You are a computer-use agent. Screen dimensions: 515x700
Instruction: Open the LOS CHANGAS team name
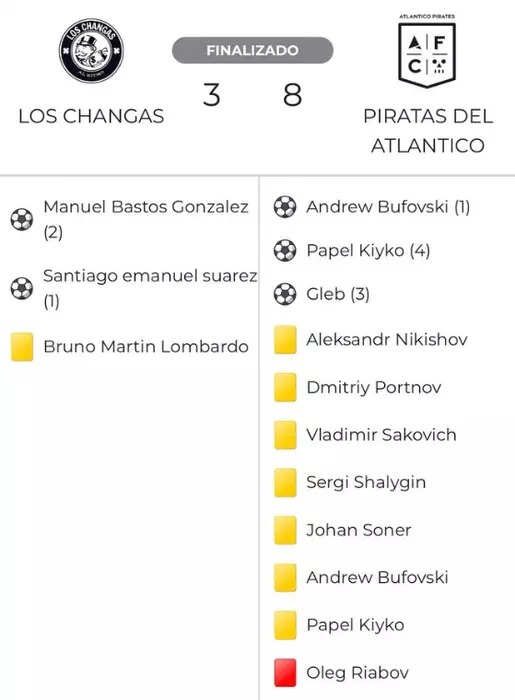[91, 116]
